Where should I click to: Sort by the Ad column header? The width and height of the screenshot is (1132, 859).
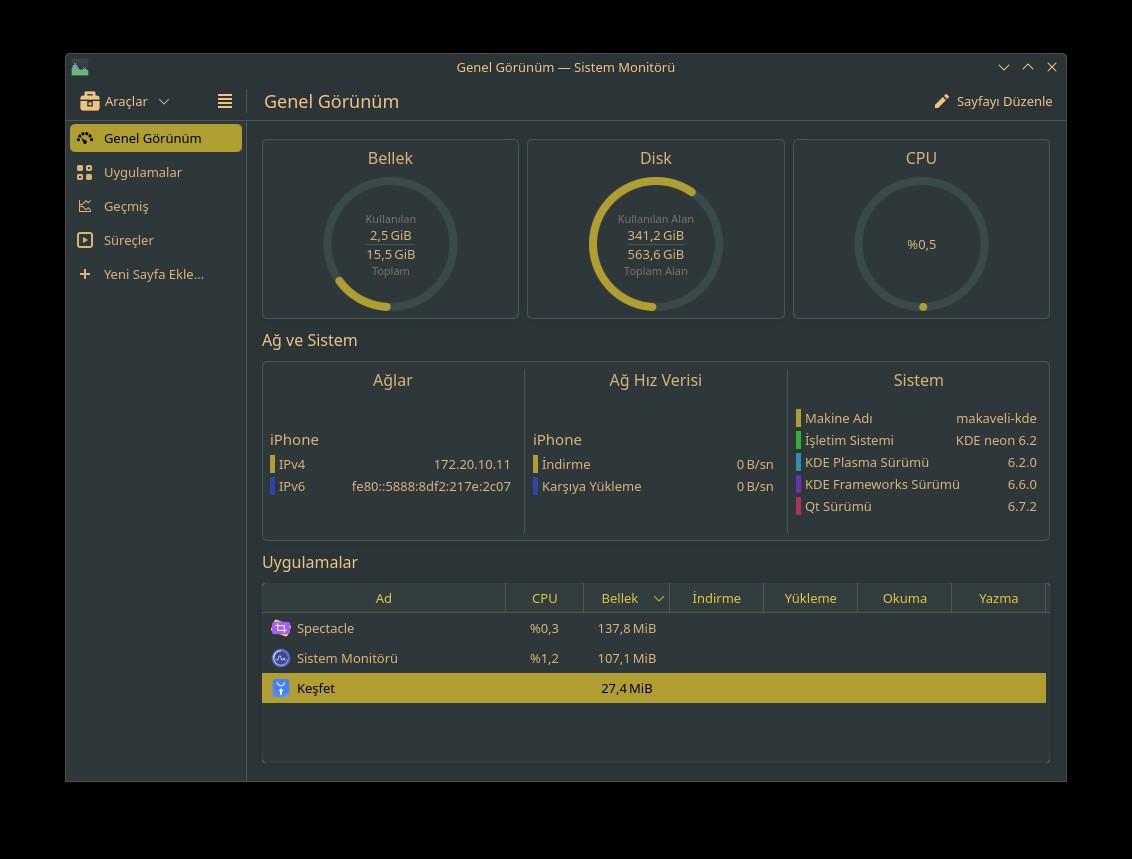[x=383, y=598]
